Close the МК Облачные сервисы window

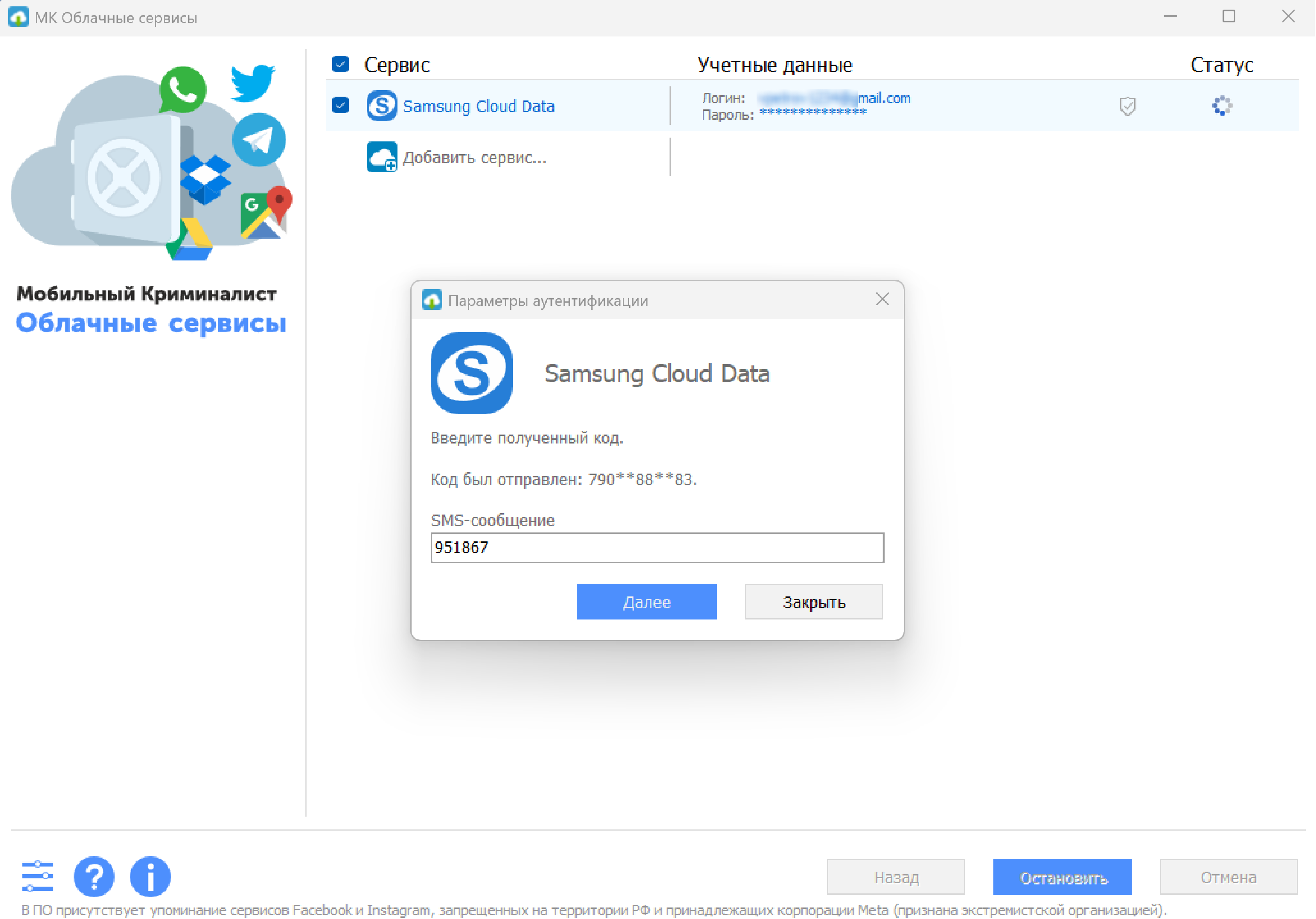pyautogui.click(x=1288, y=17)
